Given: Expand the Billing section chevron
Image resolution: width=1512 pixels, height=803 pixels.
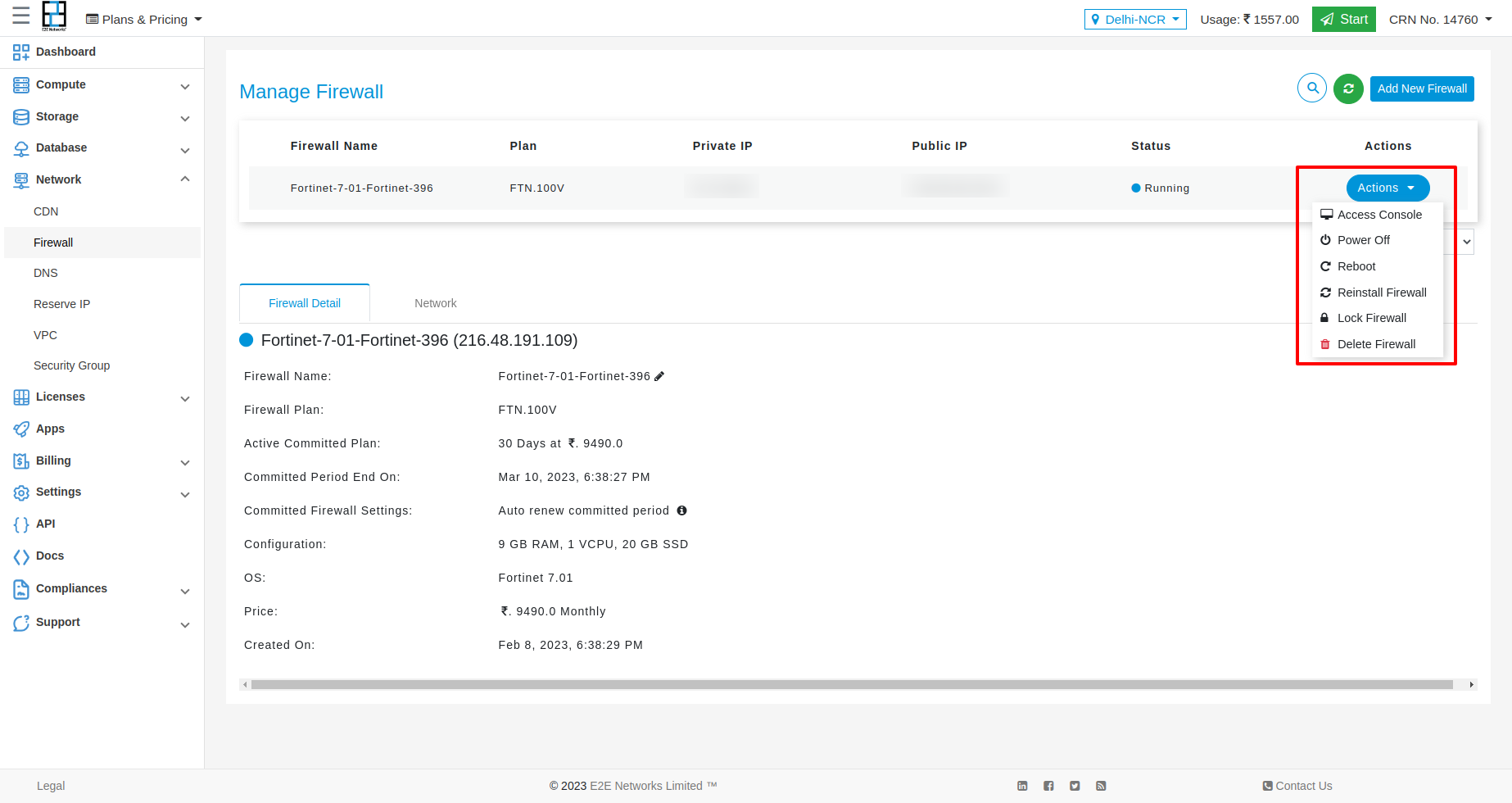Looking at the screenshot, I should coord(185,462).
